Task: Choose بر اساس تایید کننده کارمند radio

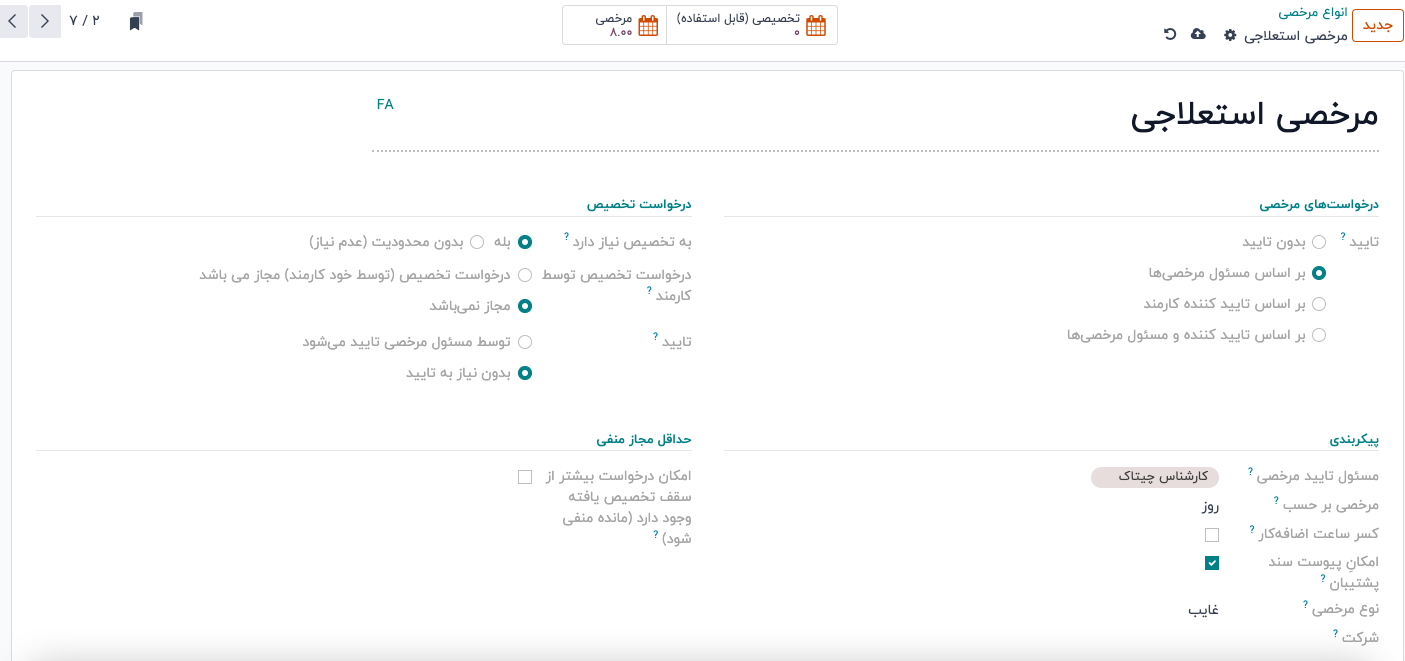Action: click(x=1319, y=304)
